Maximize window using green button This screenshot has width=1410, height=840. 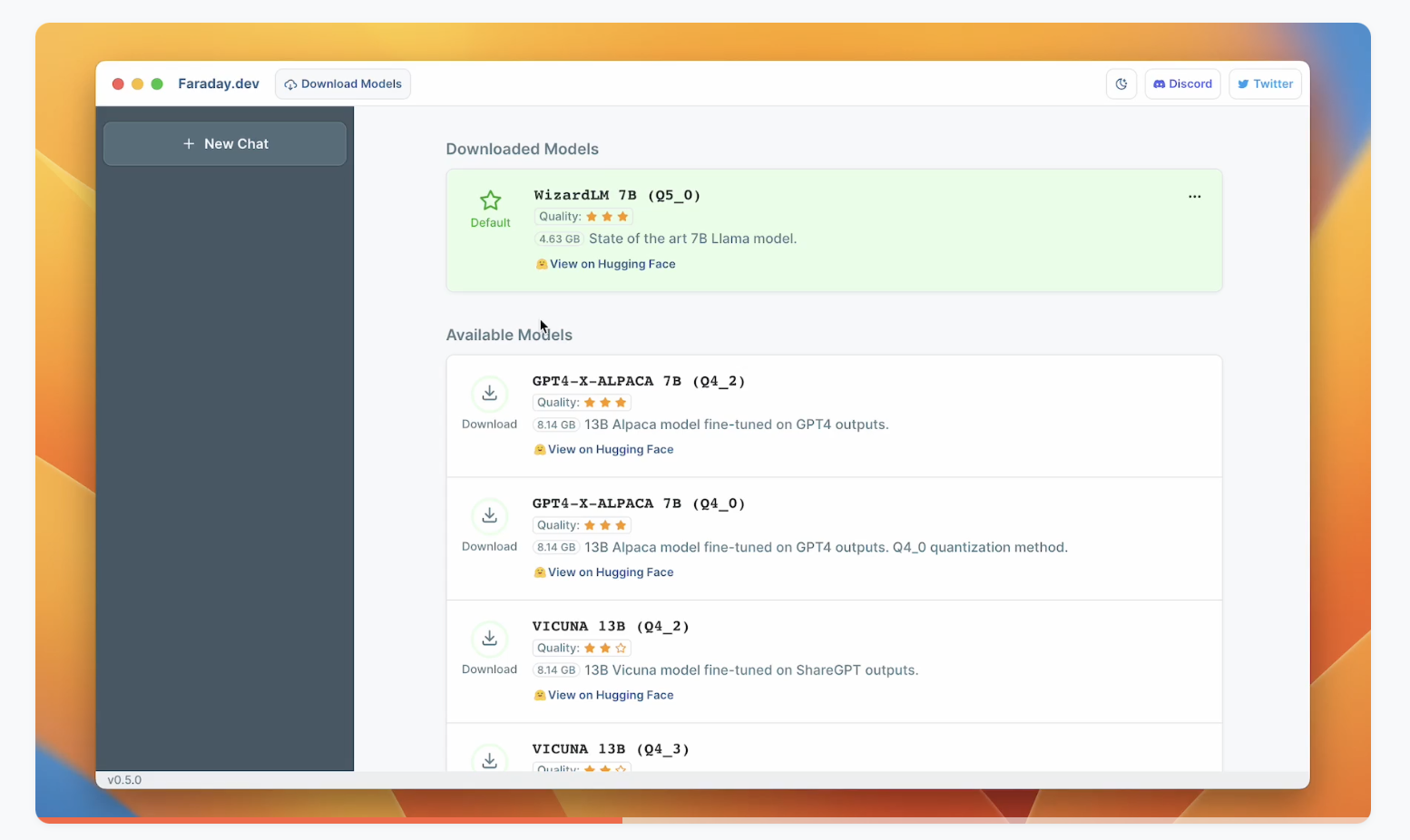coord(157,83)
